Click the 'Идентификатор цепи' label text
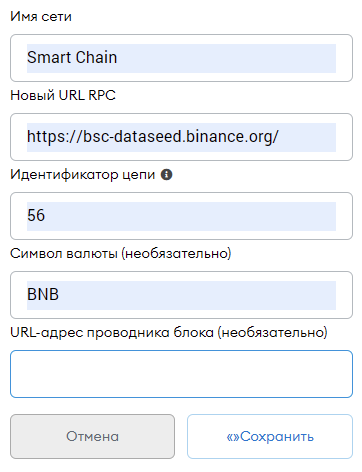Viewport: 362px width, 472px height. (83, 175)
